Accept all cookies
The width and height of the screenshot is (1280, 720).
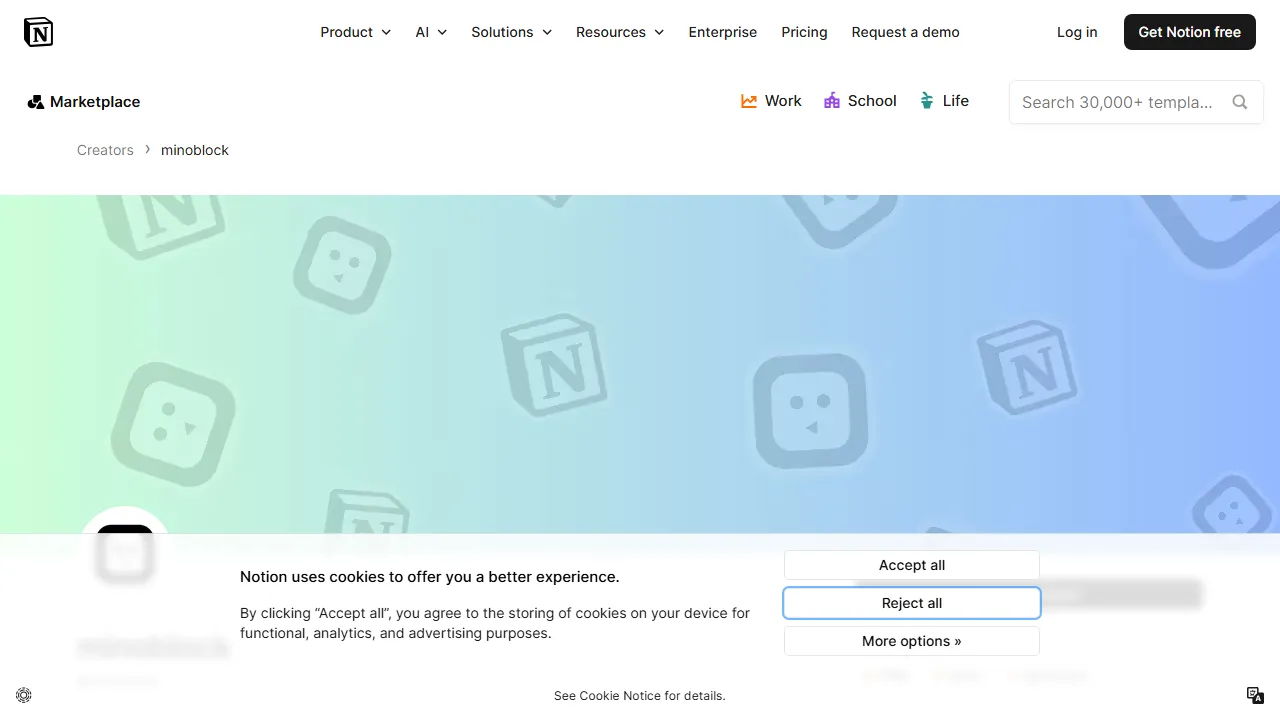click(911, 565)
